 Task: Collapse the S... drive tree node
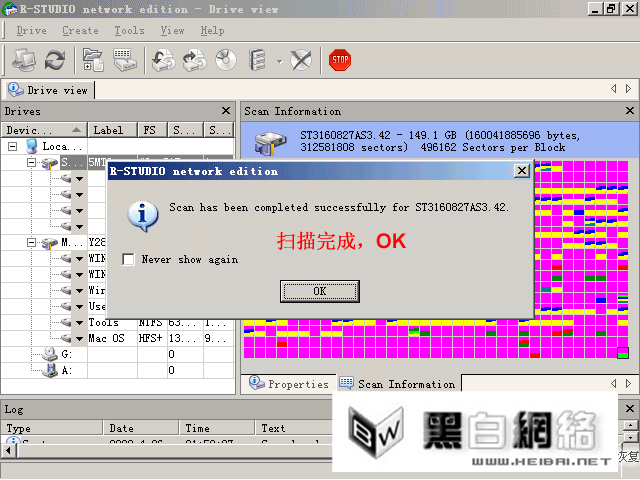[31, 162]
